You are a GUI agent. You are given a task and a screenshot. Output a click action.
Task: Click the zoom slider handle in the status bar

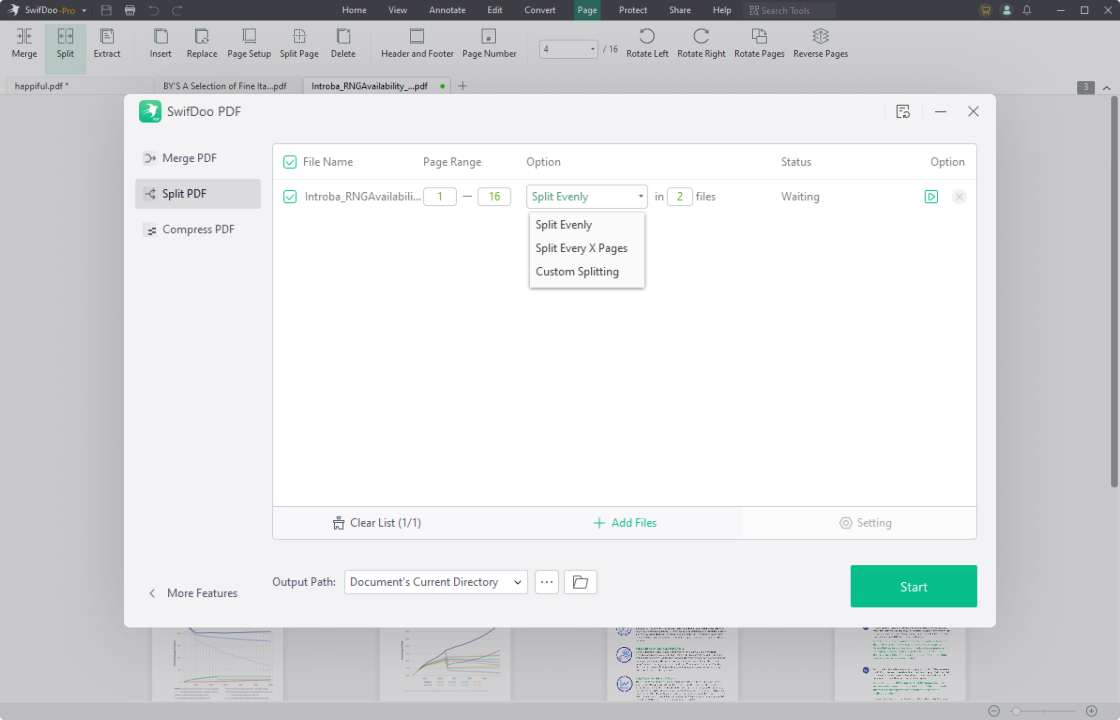tap(1016, 711)
